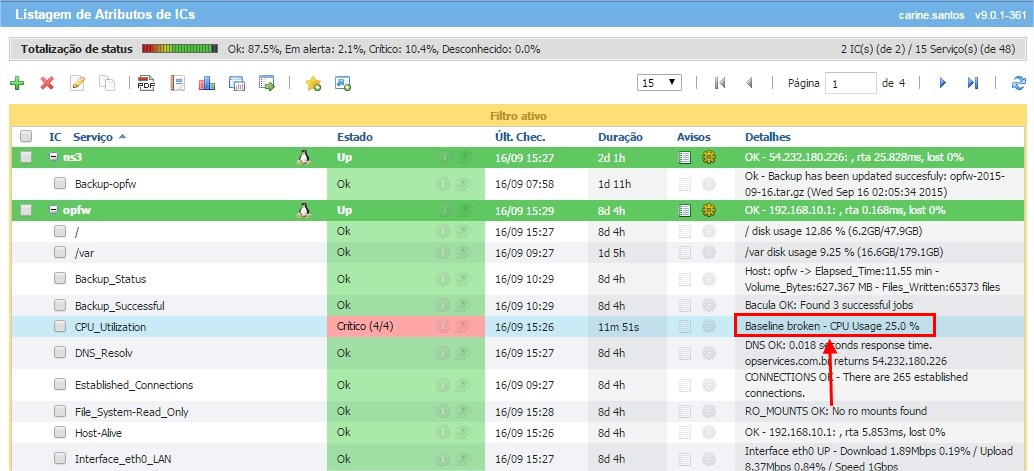Collapse the ns3 host group
Screen dimensions: 1034x471
point(53,157)
